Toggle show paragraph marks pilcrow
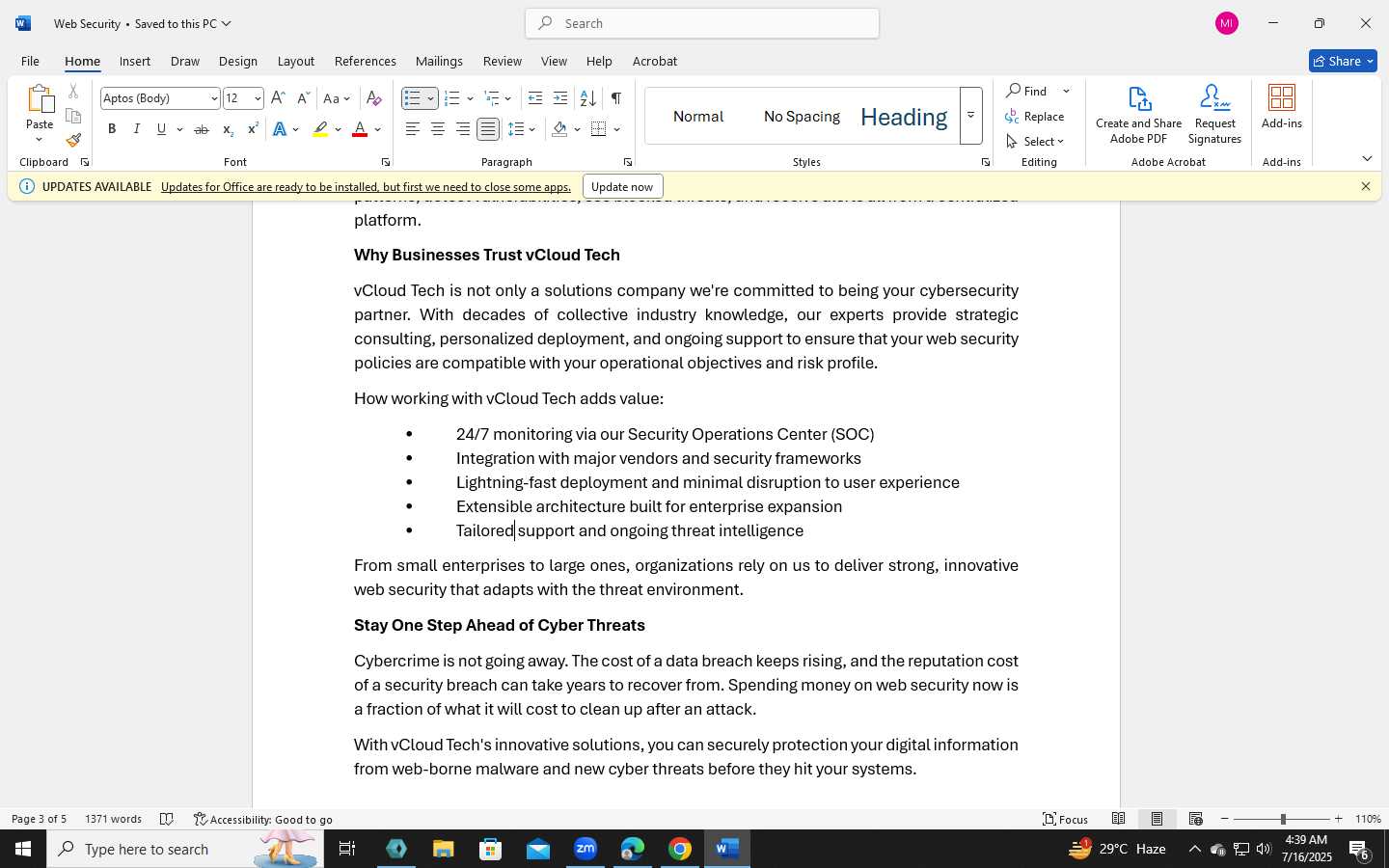 tap(616, 98)
